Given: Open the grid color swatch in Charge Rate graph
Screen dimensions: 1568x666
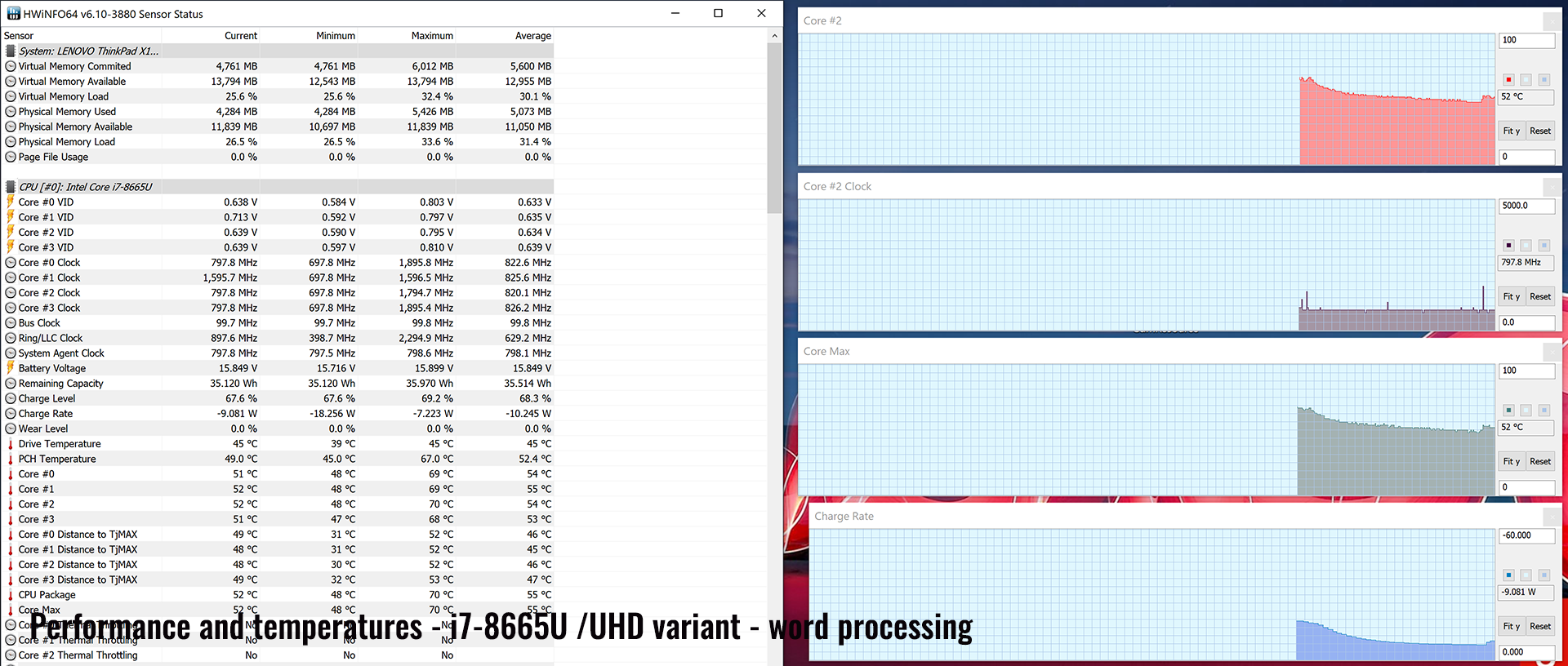Looking at the screenshot, I should [x=1544, y=575].
